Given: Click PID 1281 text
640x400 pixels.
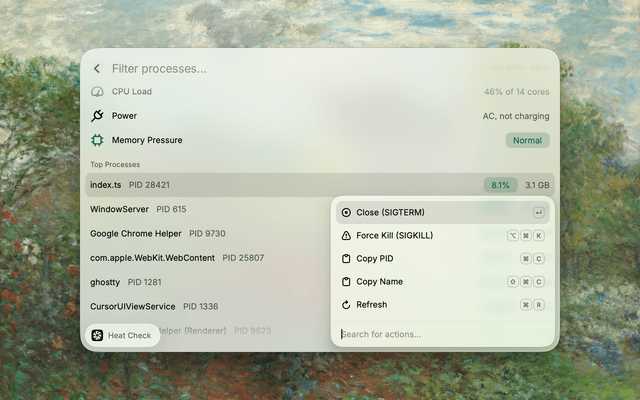Looking at the screenshot, I should point(144,282).
